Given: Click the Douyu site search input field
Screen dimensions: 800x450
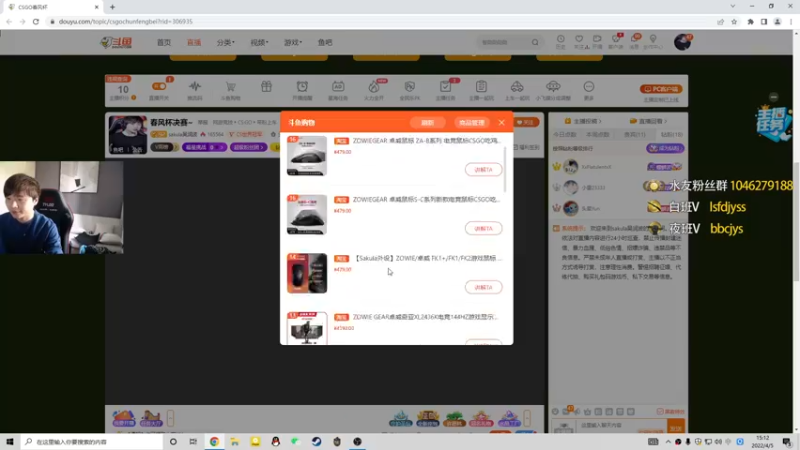Looking at the screenshot, I should point(504,42).
